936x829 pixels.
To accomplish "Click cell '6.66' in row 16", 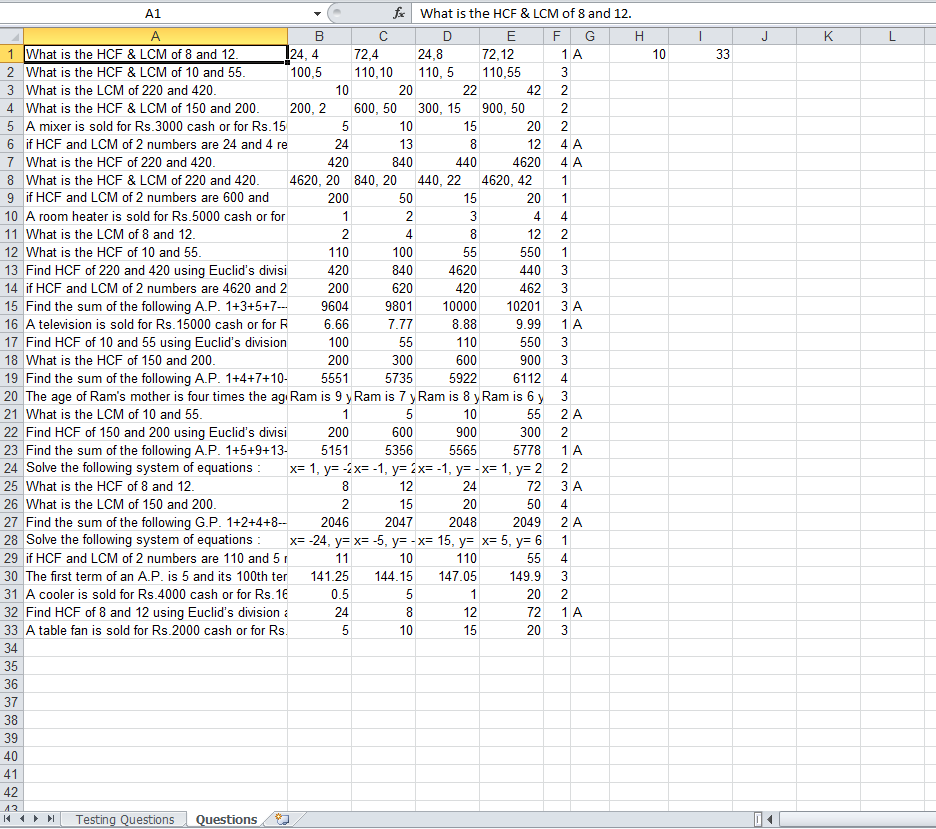I will coord(319,324).
